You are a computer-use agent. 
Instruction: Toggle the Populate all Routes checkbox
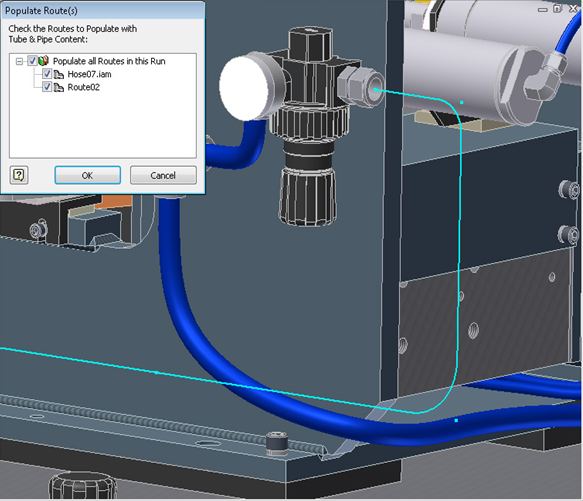pos(32,61)
